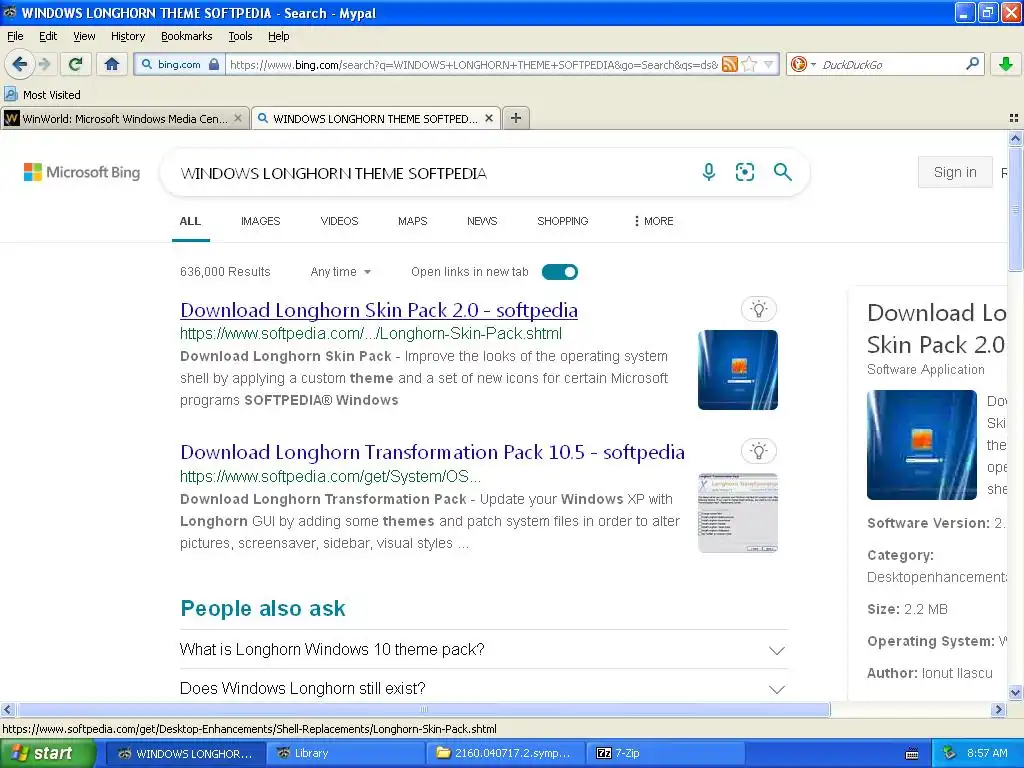Open the 2160.040717.2.symp folder taskbar item

(x=504, y=753)
